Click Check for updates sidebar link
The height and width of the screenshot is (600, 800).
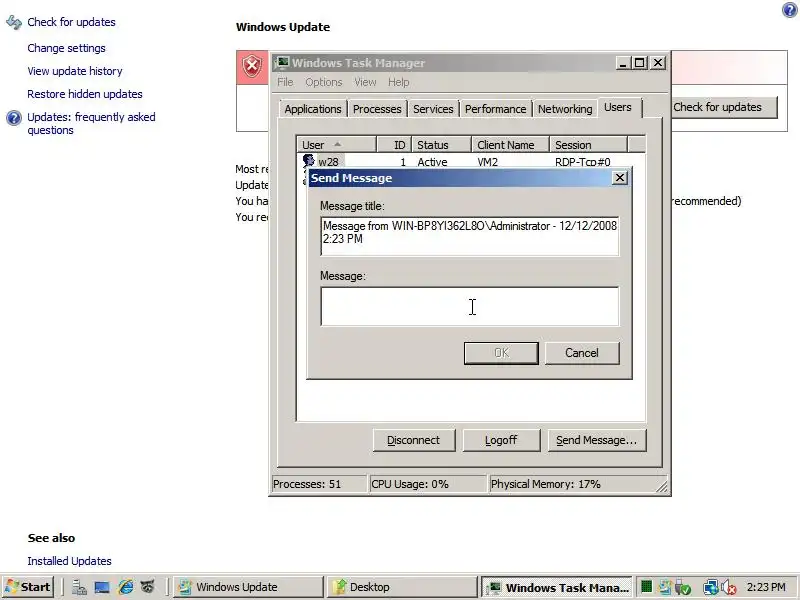tap(71, 22)
